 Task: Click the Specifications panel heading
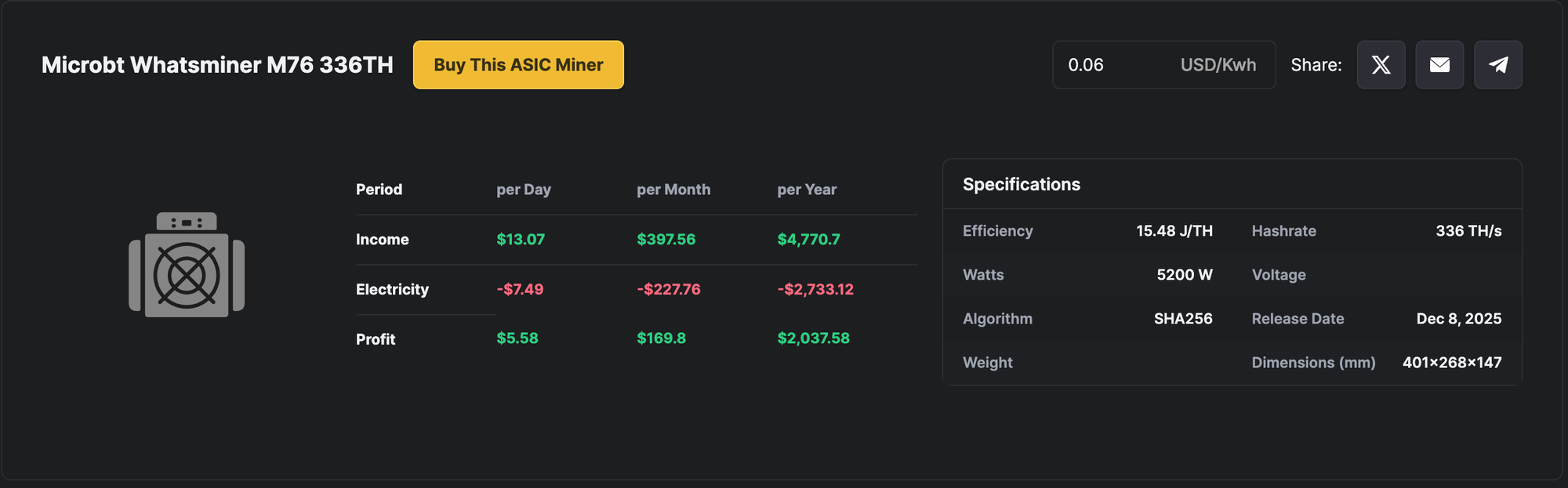pos(1021,184)
